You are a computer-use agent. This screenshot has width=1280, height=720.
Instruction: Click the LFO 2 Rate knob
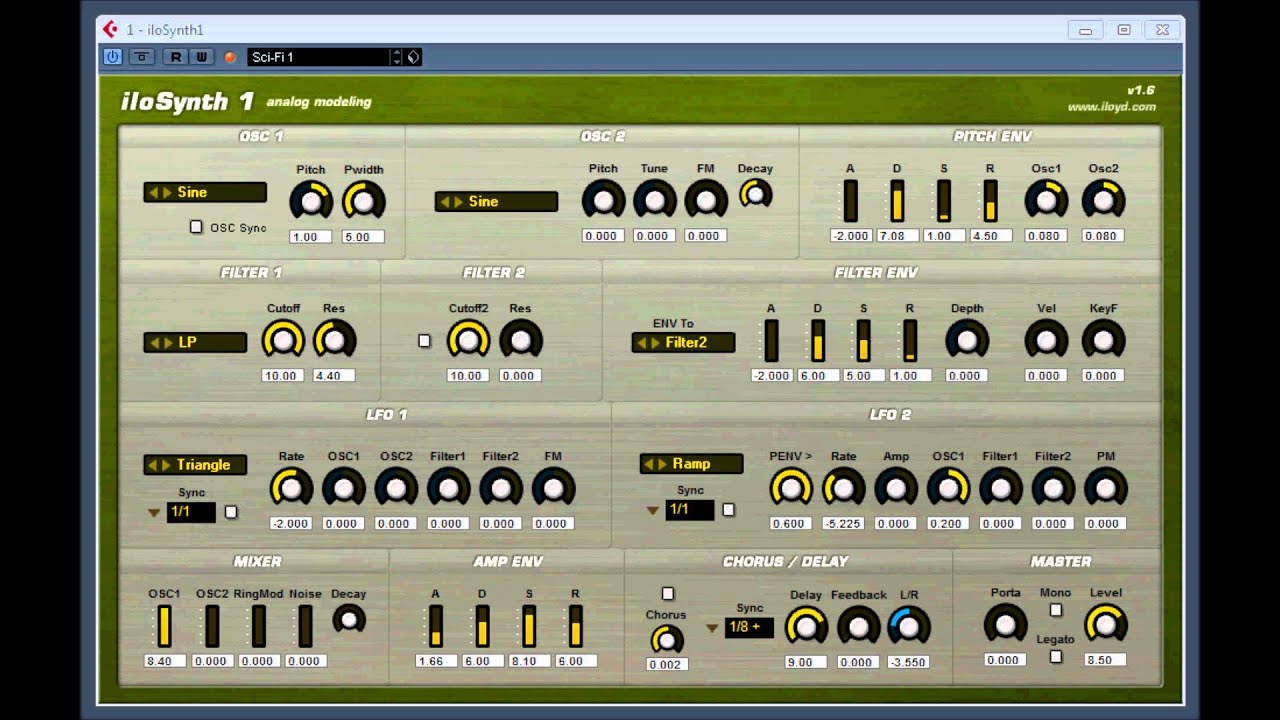point(843,488)
